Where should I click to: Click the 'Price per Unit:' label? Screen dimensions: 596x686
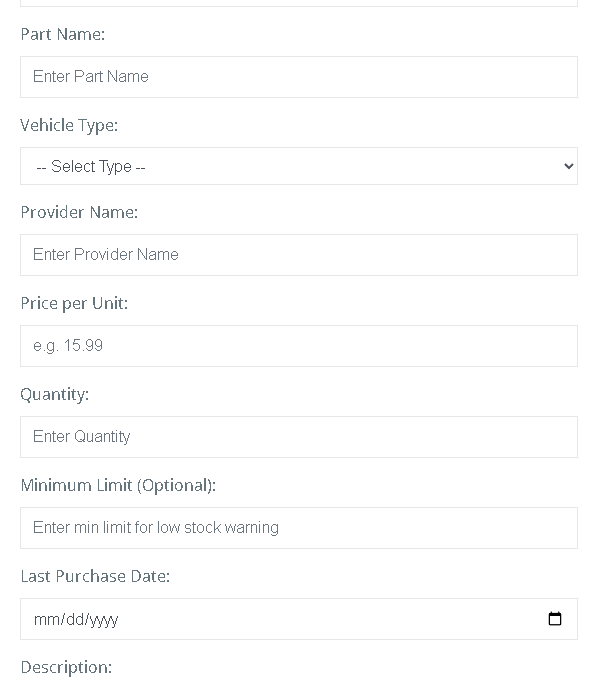(74, 304)
